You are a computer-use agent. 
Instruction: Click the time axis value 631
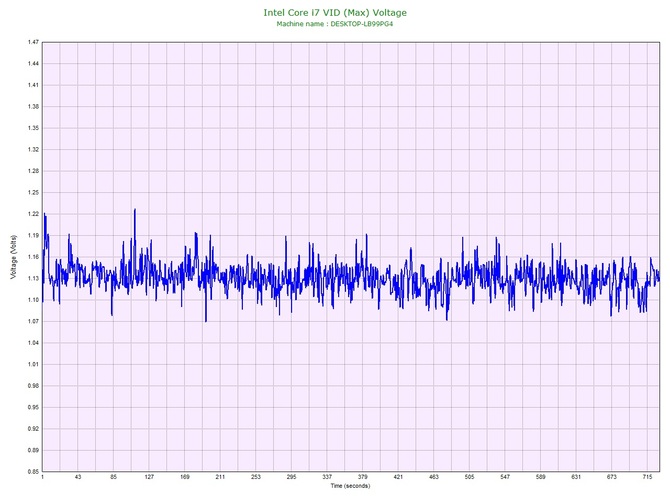pos(576,477)
